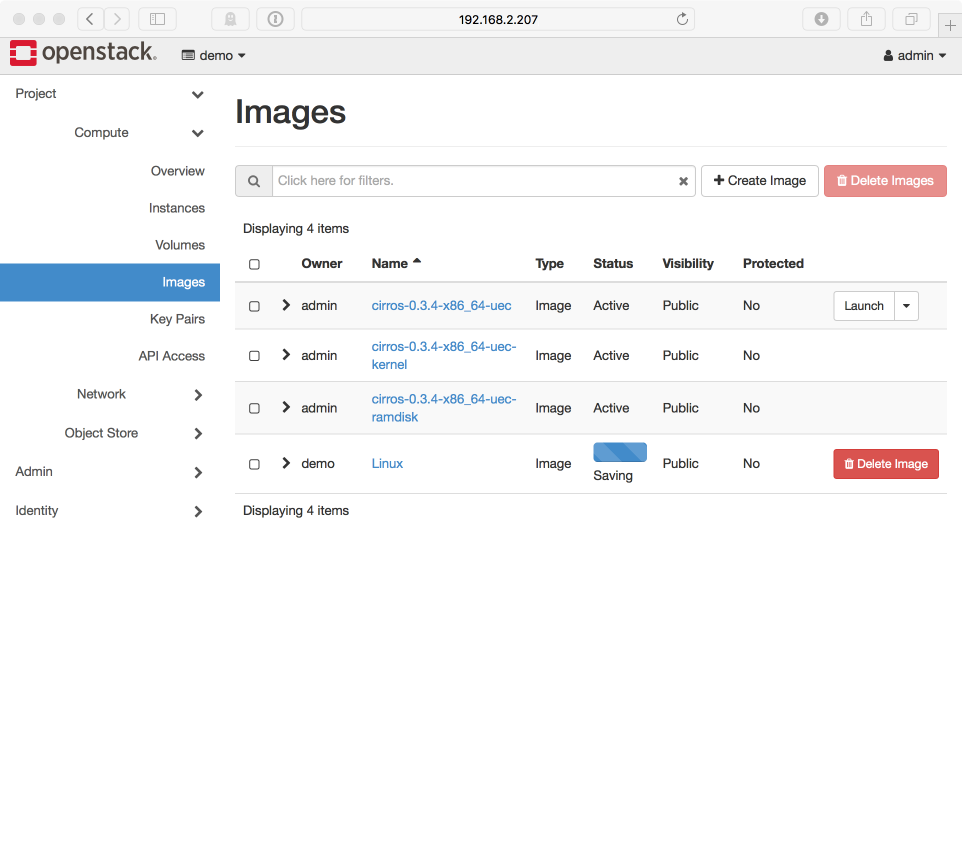Open Instances in the sidebar
962x852 pixels.
(177, 208)
